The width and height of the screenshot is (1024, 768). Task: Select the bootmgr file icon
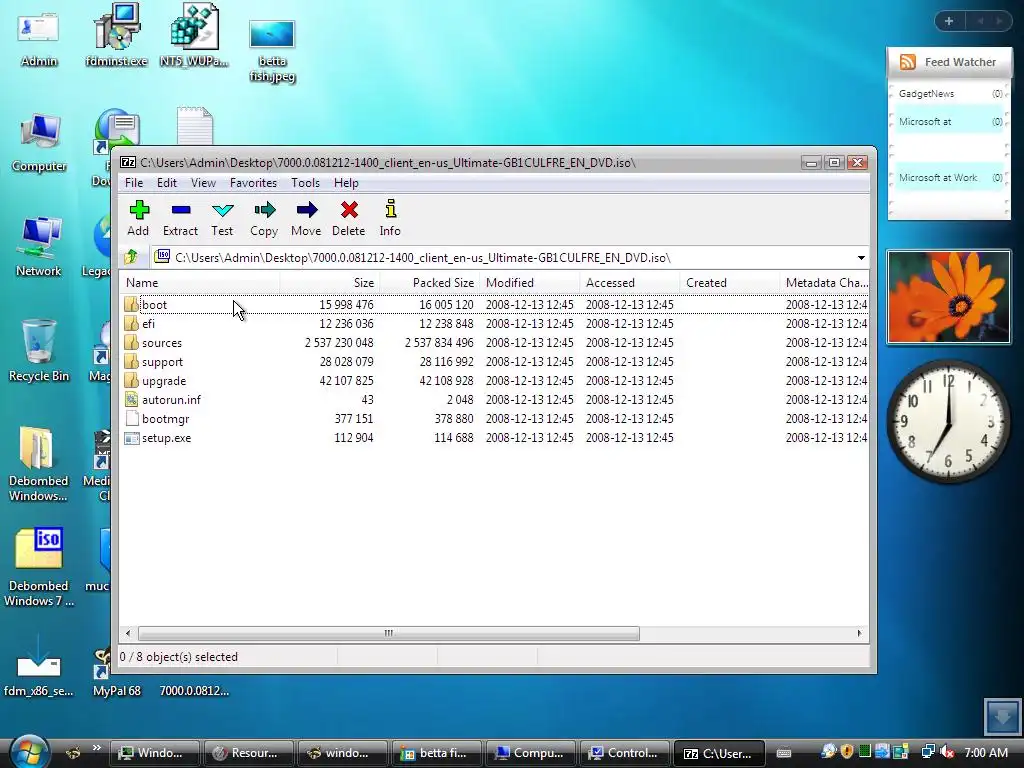(x=131, y=418)
